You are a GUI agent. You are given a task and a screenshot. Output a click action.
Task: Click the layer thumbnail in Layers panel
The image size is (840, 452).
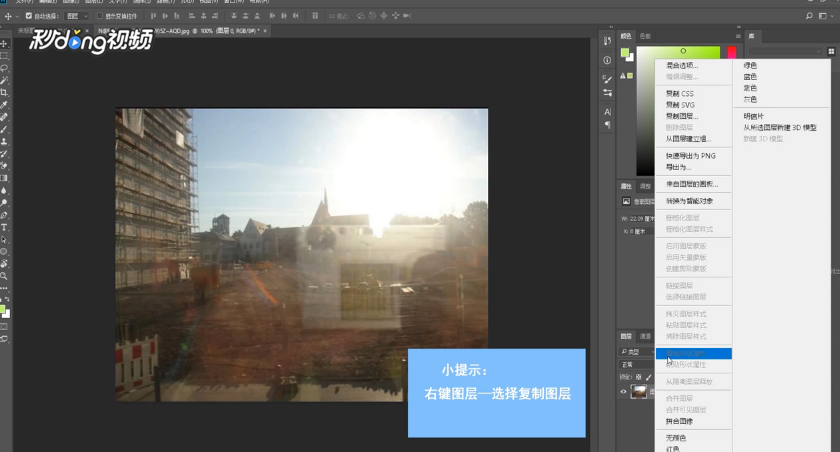[638, 392]
